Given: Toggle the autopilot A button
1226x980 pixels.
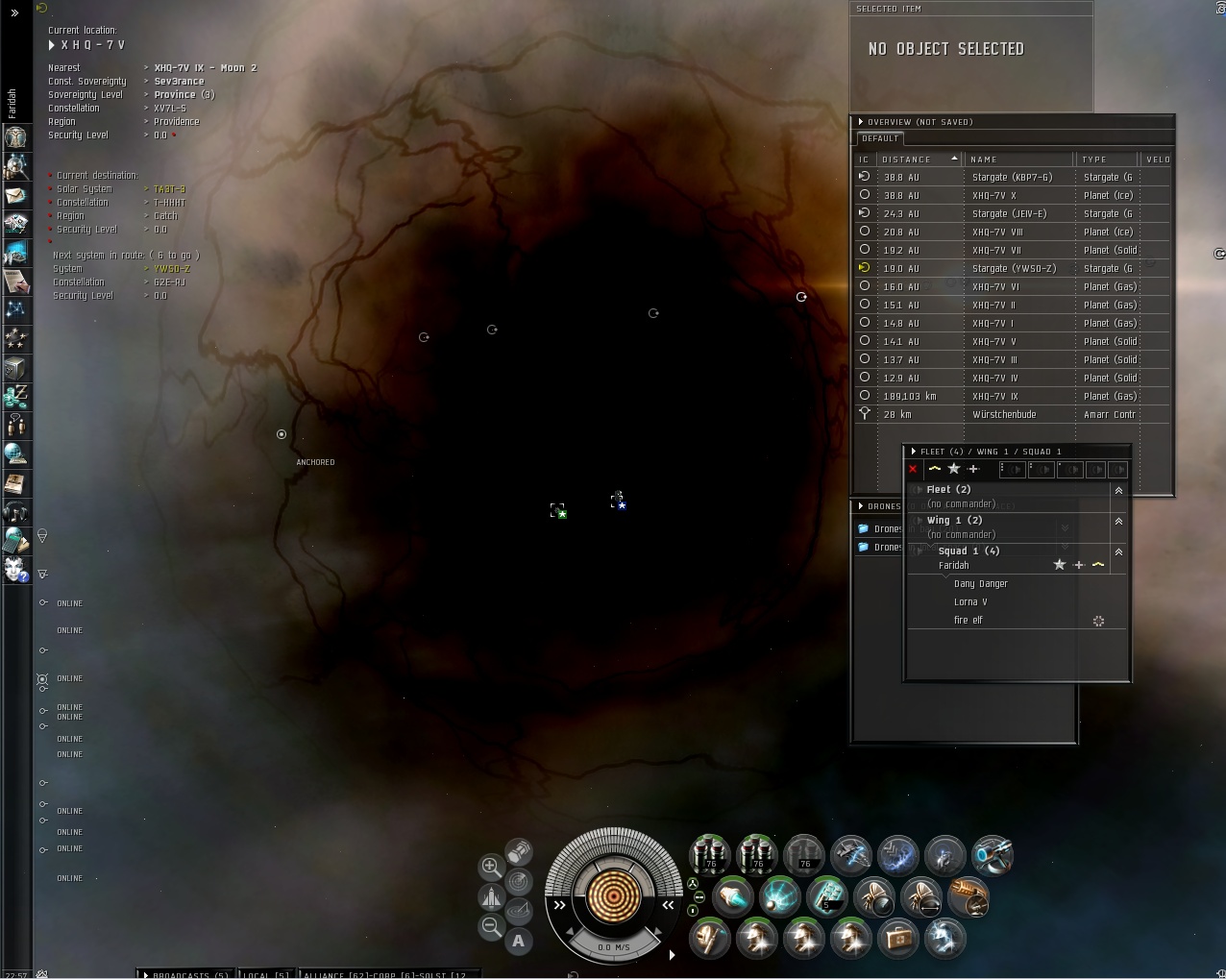Looking at the screenshot, I should pos(519,941).
